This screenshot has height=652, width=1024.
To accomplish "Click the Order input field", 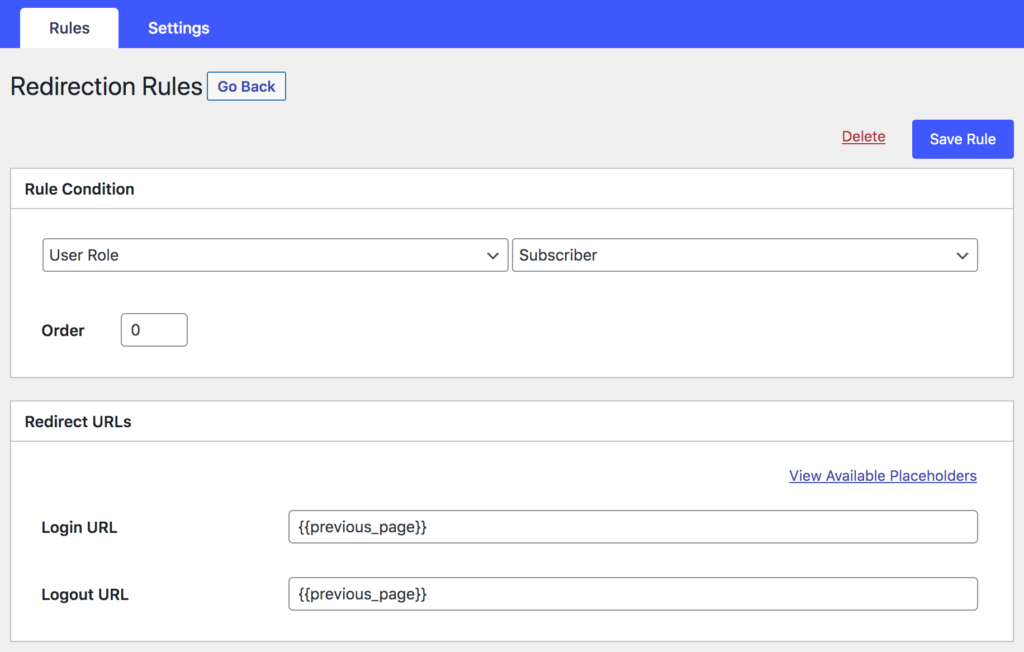I will coord(153,329).
